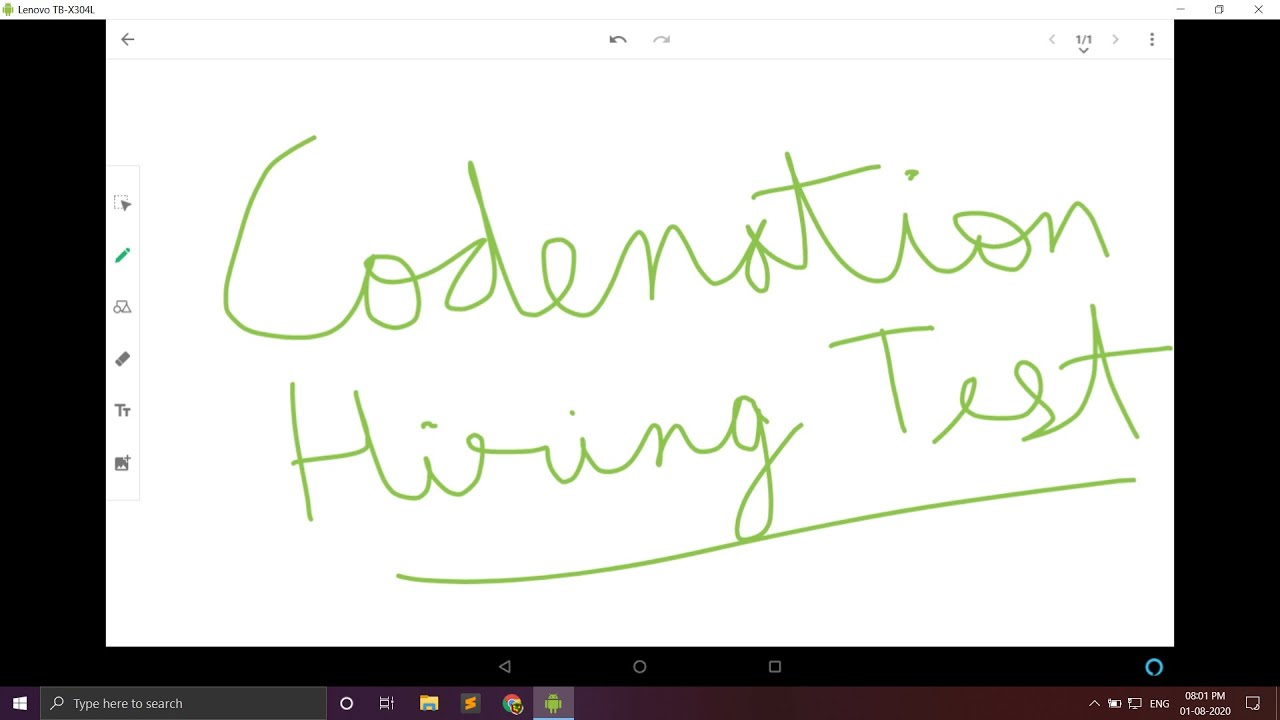Tap Android back navigation button
The width and height of the screenshot is (1280, 720).
pyautogui.click(x=505, y=667)
